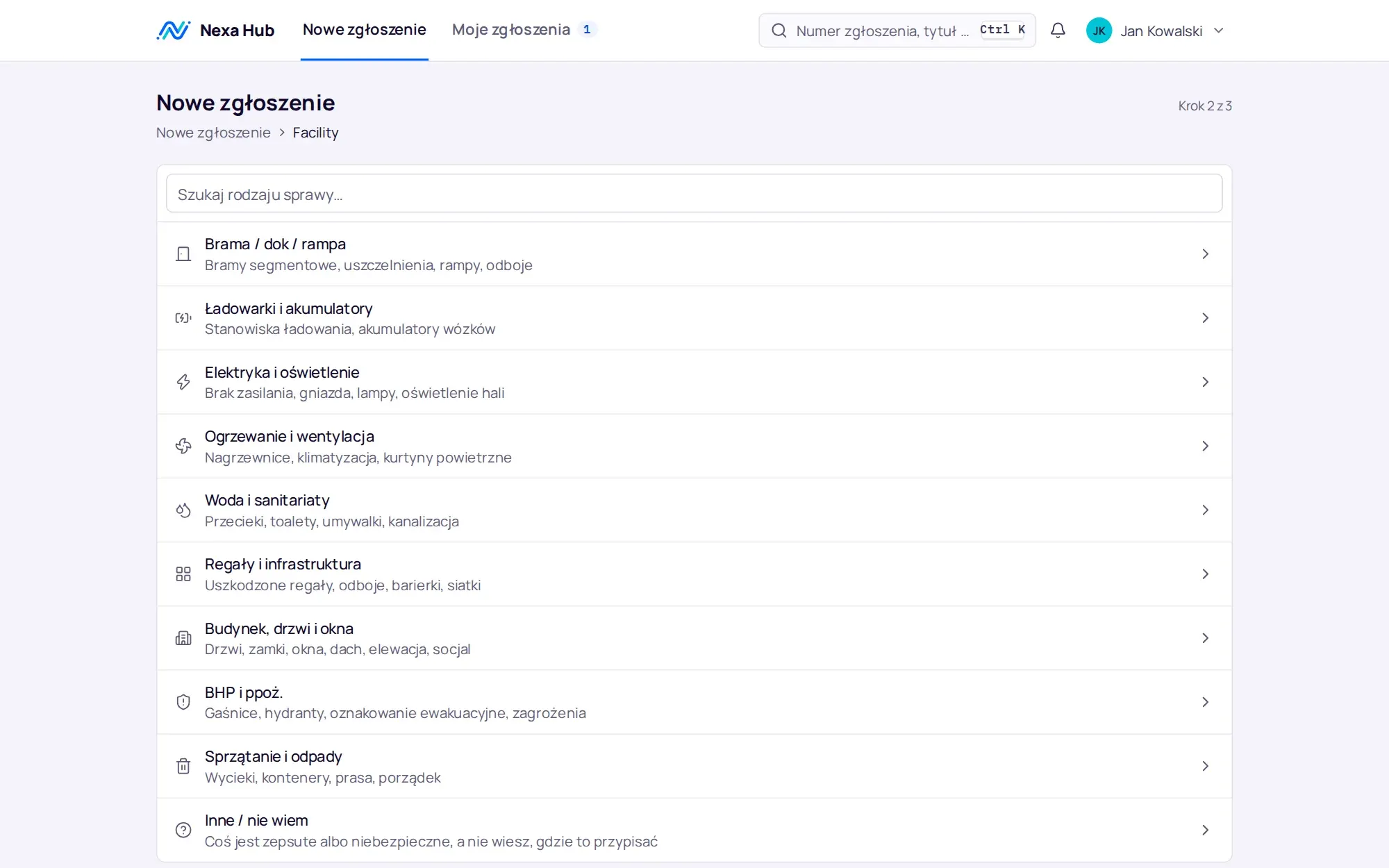Viewport: 1389px width, 868px height.
Task: Open Inne / nie wiem via its chevron
Action: click(1206, 830)
